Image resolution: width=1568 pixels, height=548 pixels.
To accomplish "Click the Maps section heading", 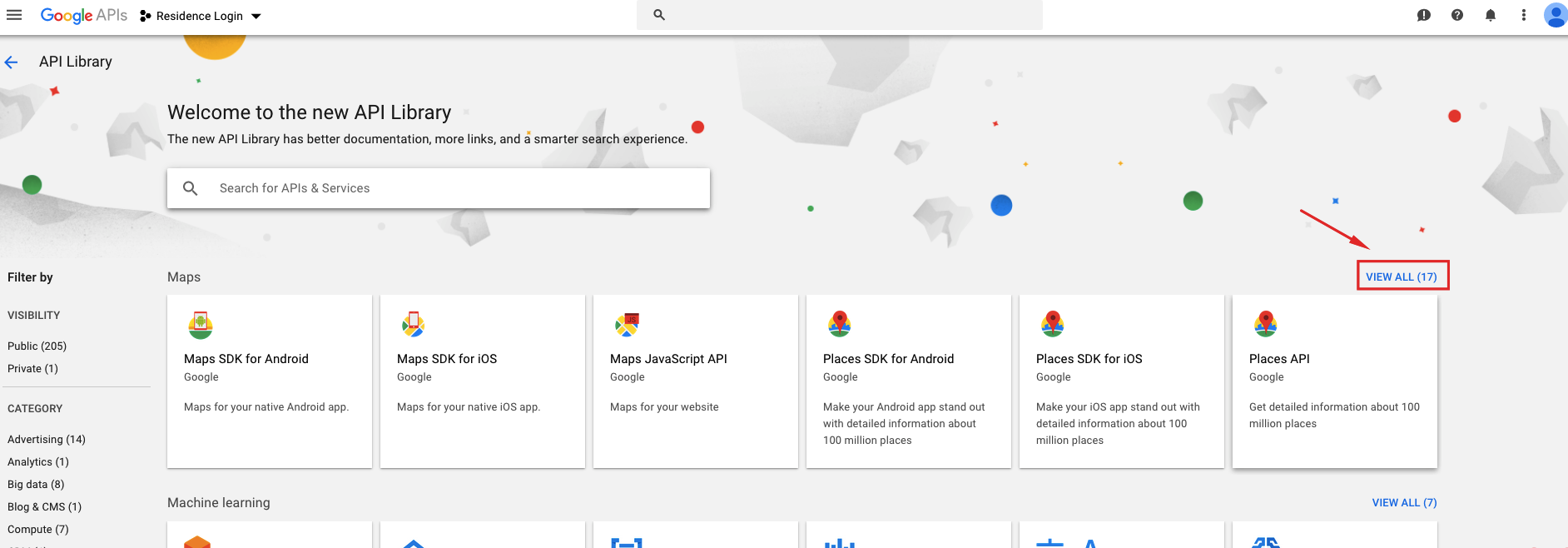I will tap(184, 277).
